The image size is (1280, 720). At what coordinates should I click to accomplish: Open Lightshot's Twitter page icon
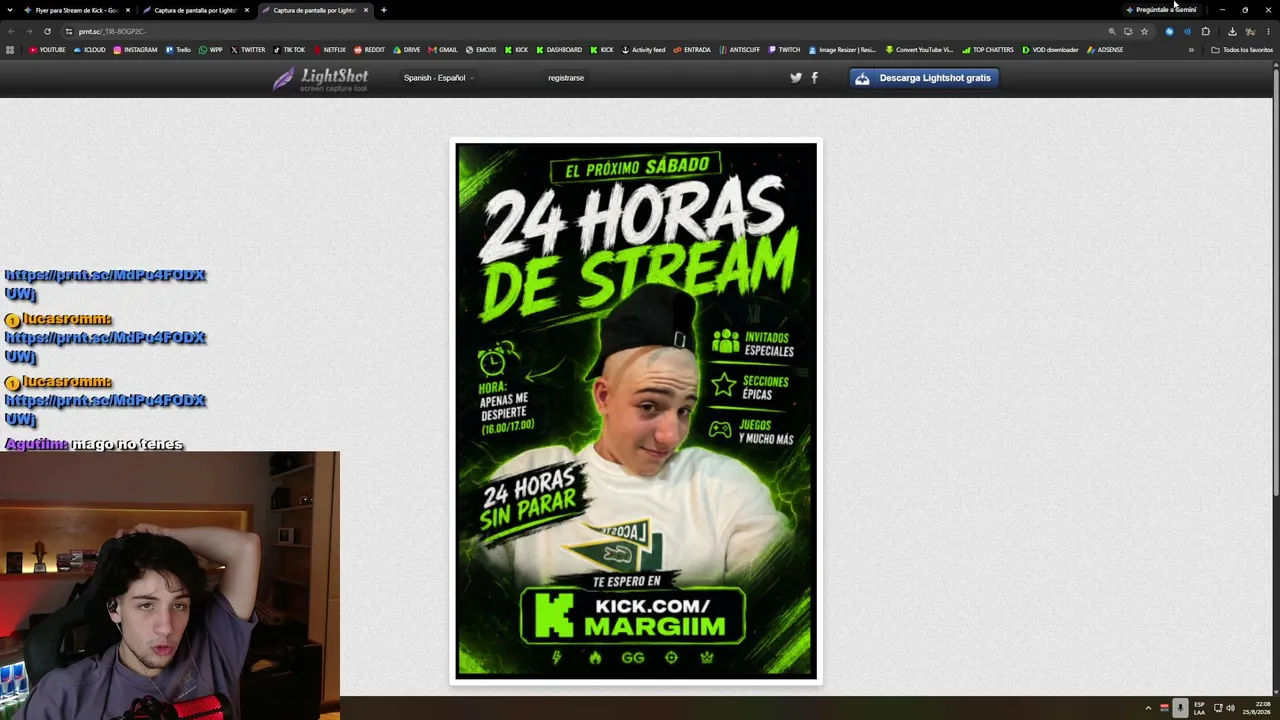pyautogui.click(x=796, y=78)
